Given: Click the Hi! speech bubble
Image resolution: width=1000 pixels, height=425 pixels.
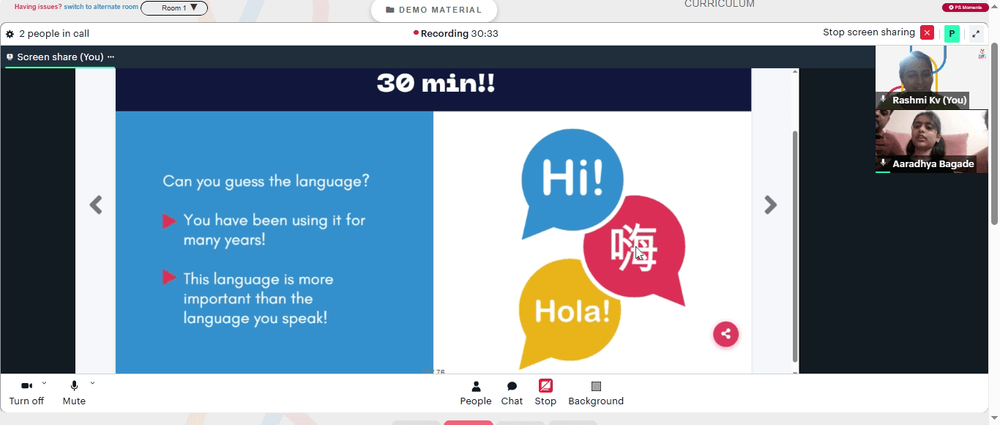Looking at the screenshot, I should [571, 182].
